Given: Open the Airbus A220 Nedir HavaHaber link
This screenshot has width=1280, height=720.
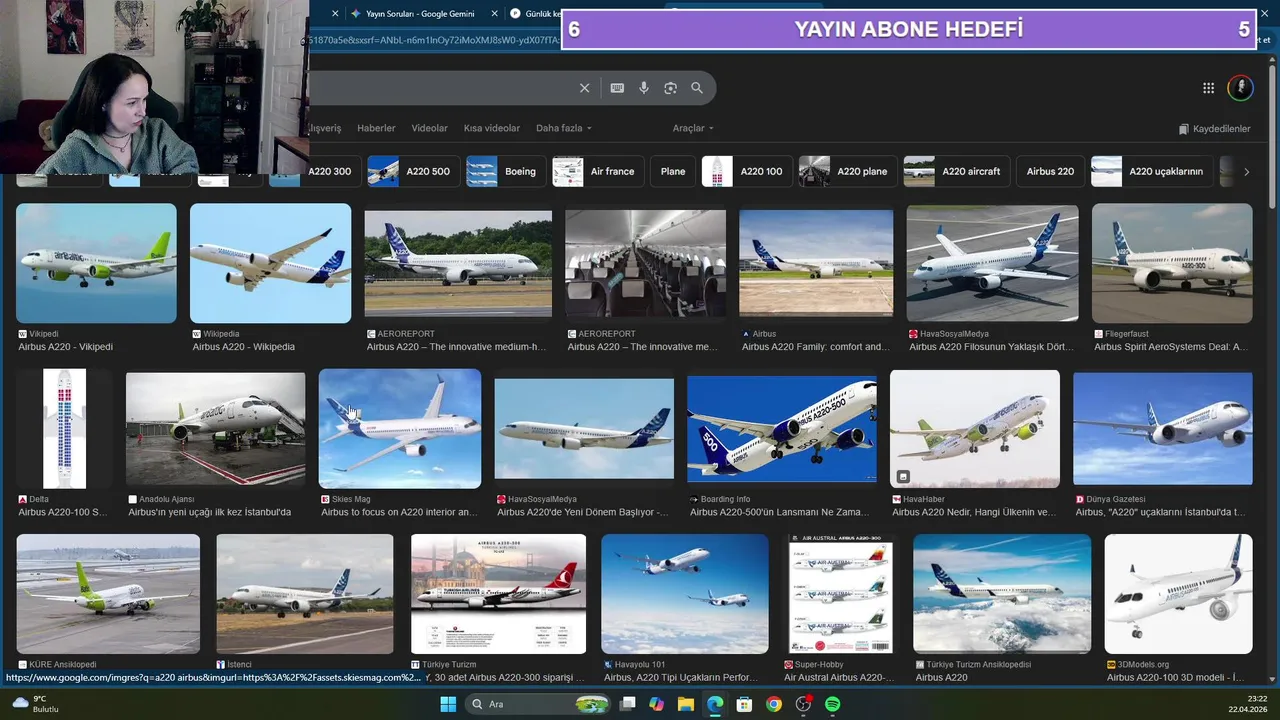Looking at the screenshot, I should (974, 512).
